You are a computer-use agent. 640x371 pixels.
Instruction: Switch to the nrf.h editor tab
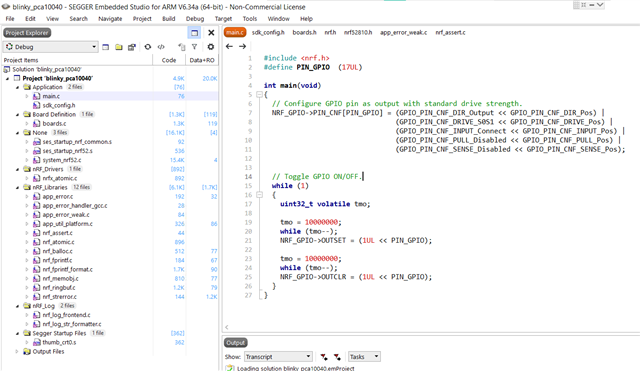pos(330,32)
